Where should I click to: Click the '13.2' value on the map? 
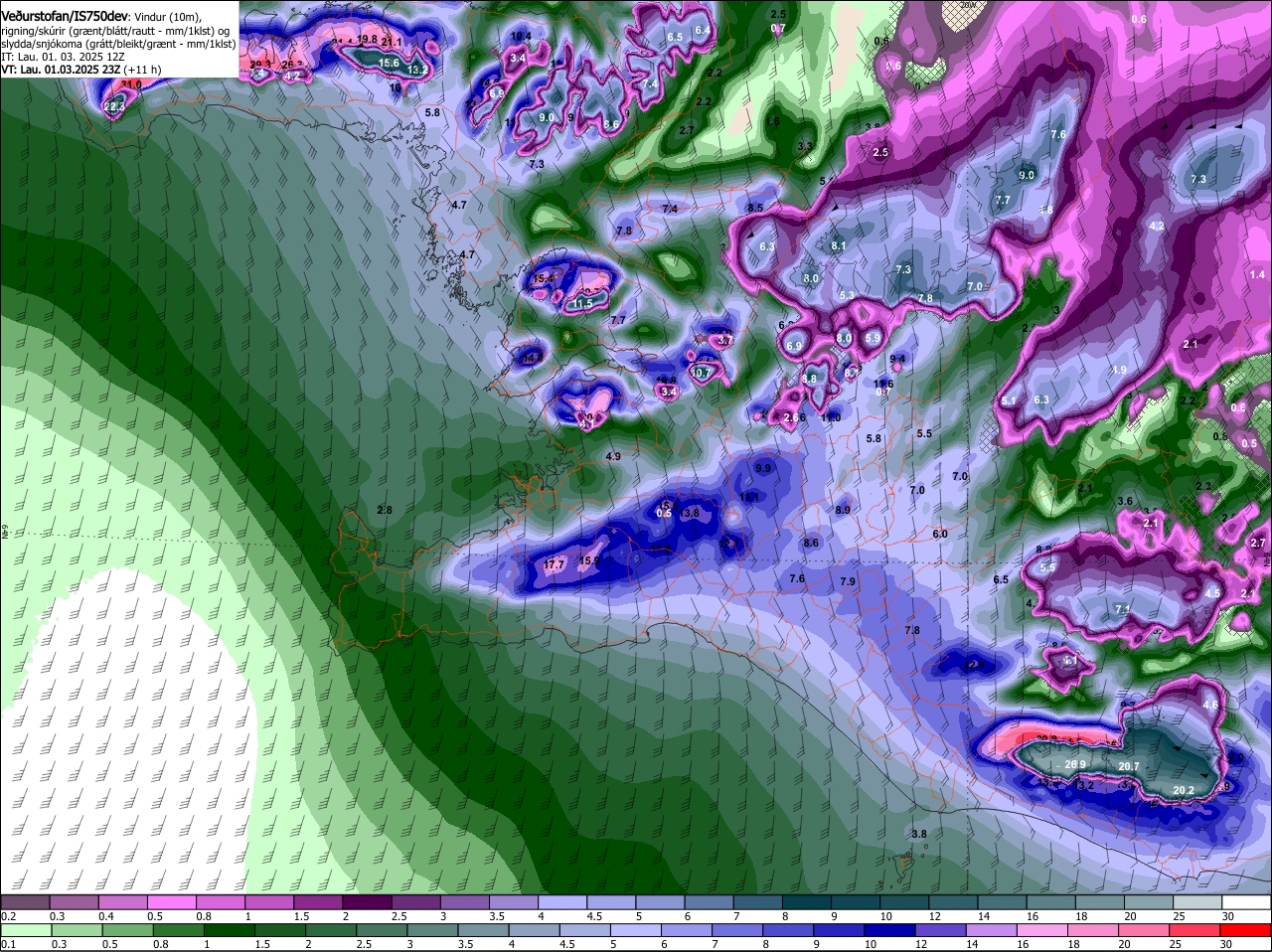[x=417, y=70]
